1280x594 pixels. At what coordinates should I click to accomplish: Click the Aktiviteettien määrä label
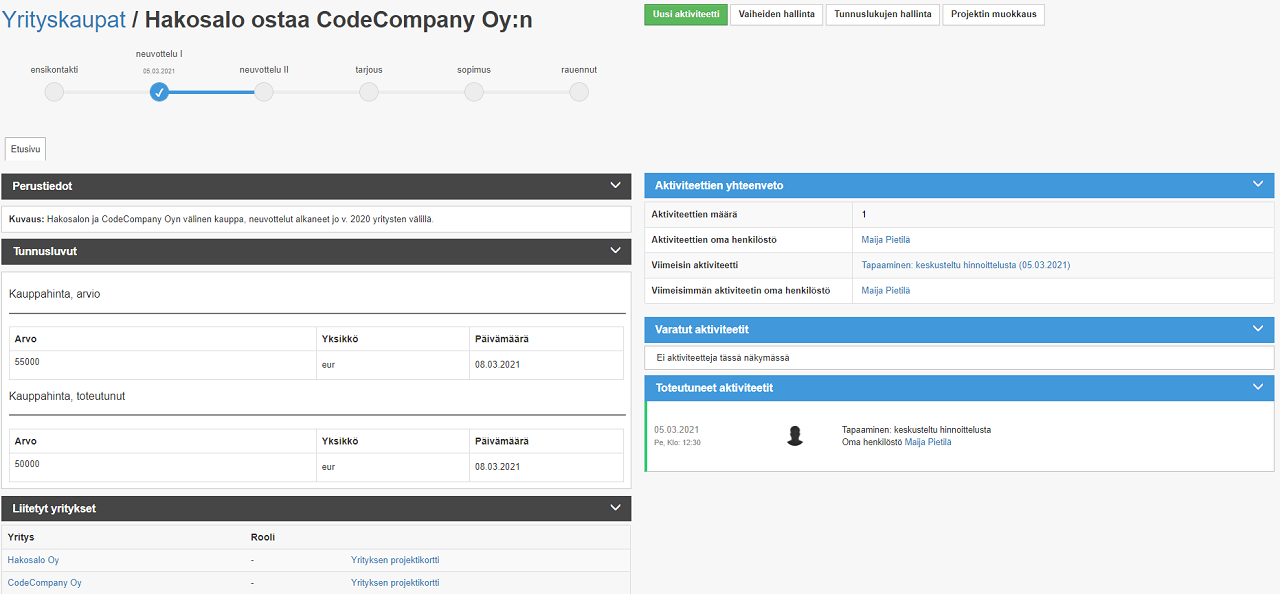click(x=694, y=215)
